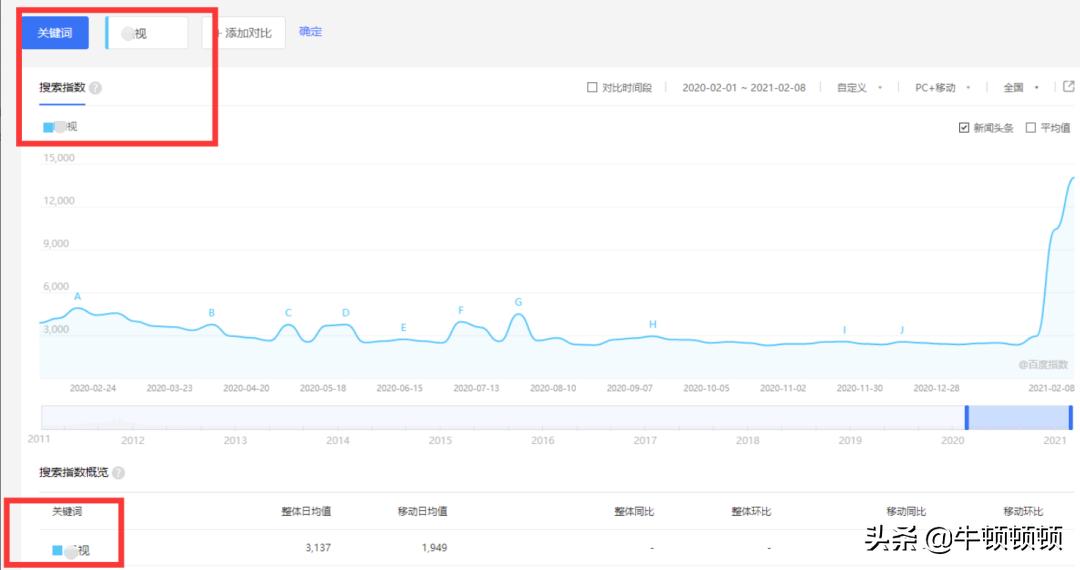Viewport: 1080px width, 570px height.
Task: Click the 移动同比 column header
Action: 906,511
